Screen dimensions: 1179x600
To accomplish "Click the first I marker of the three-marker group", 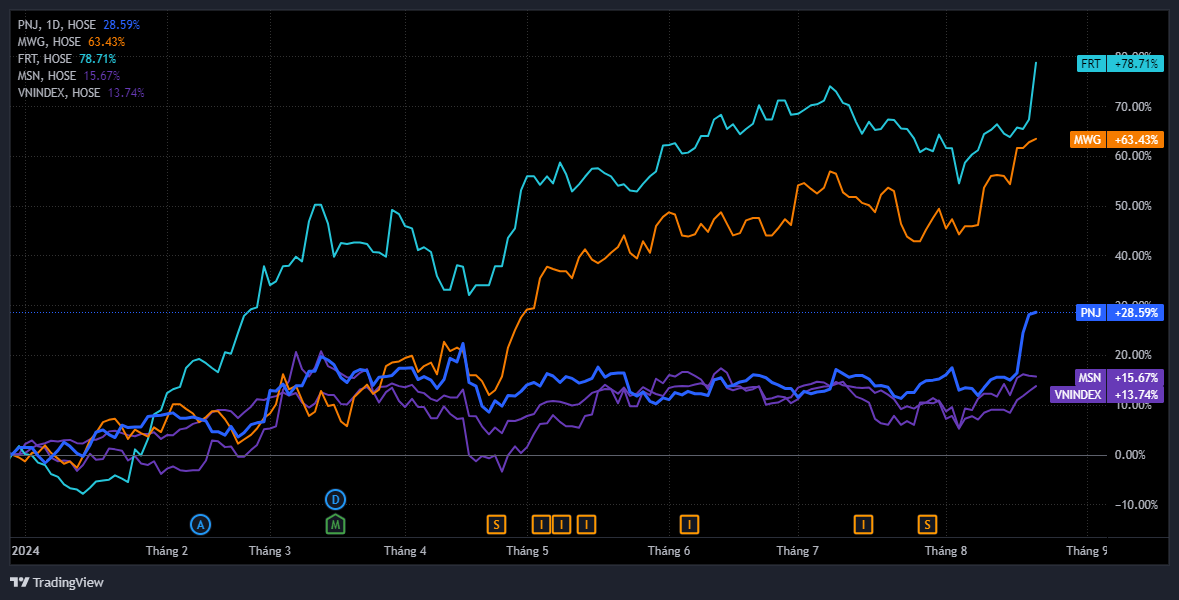I will tap(541, 524).
